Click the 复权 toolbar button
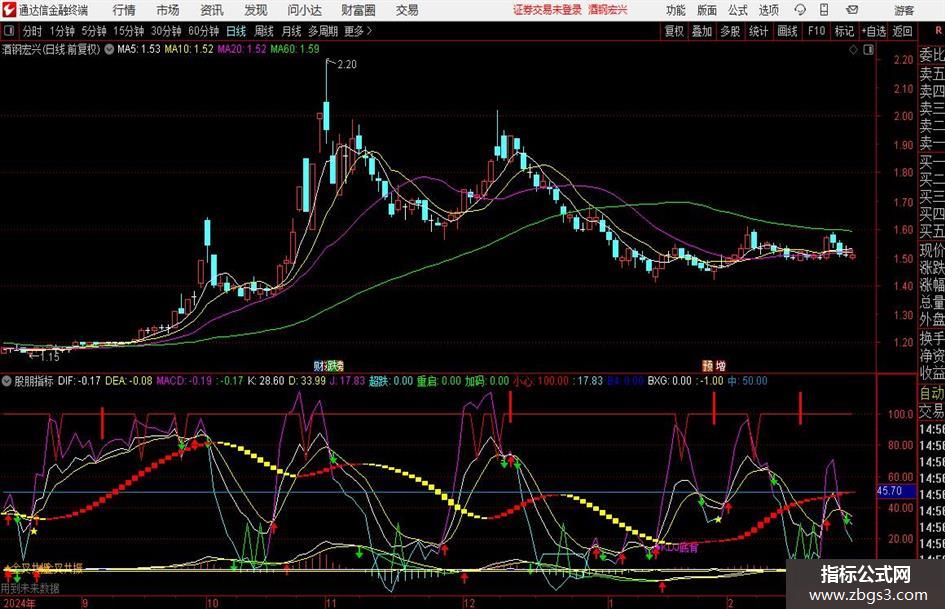This screenshot has width=945, height=609. point(674,31)
